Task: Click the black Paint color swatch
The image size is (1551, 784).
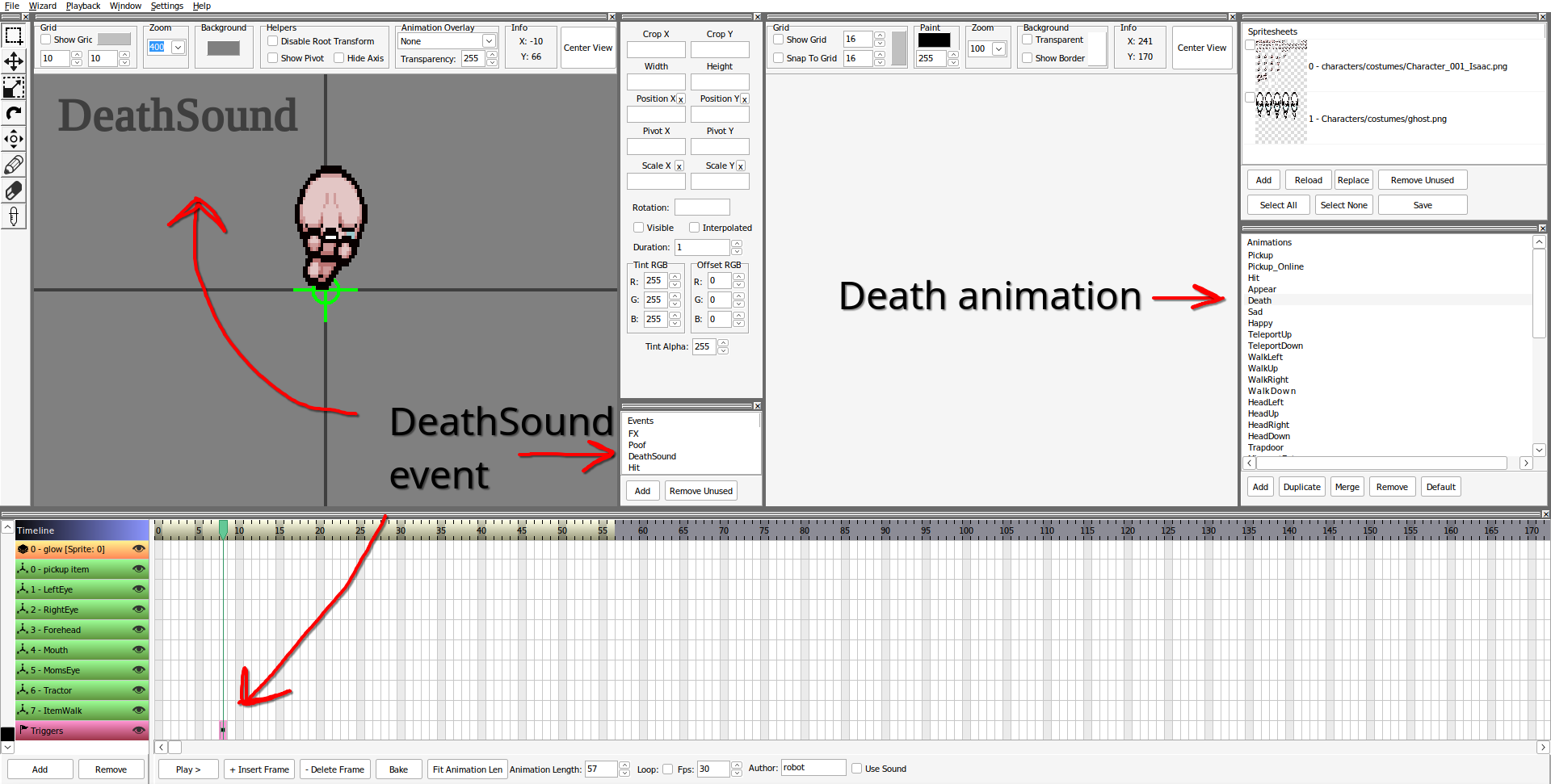Action: 934,40
